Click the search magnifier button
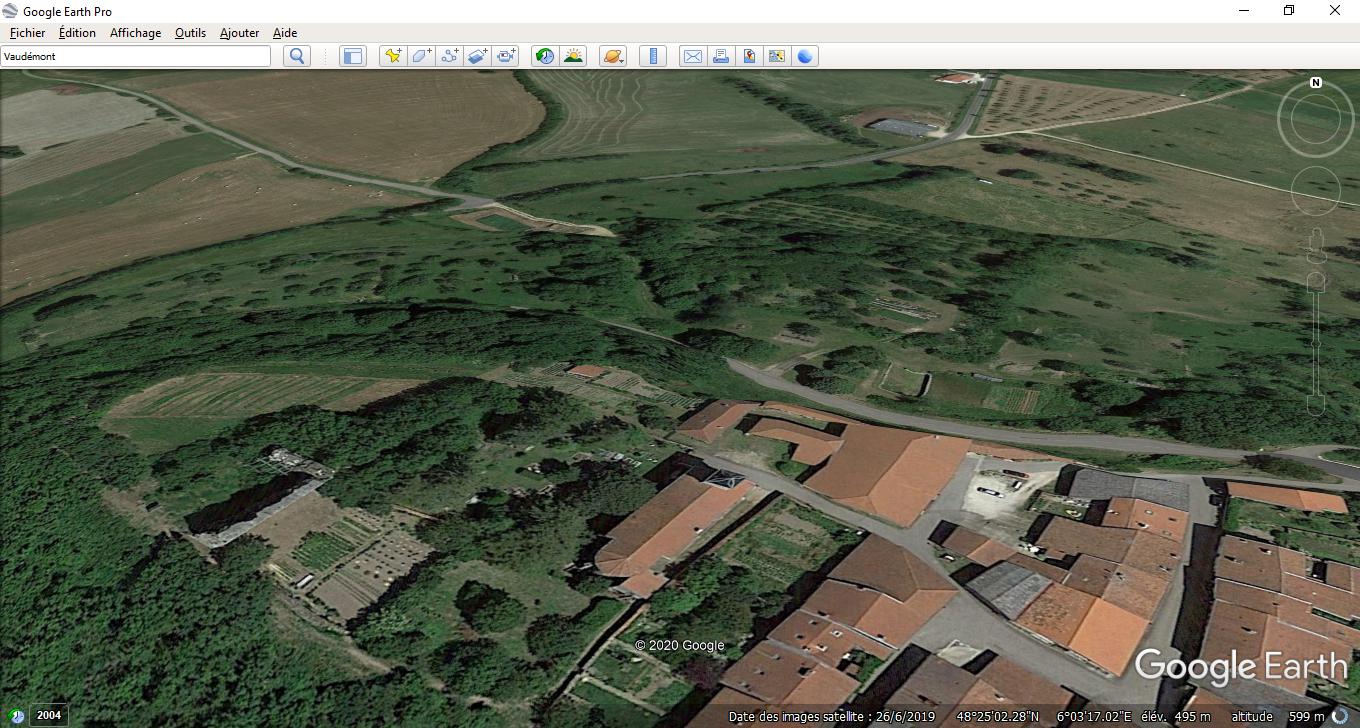The image size is (1360, 728). (x=297, y=56)
